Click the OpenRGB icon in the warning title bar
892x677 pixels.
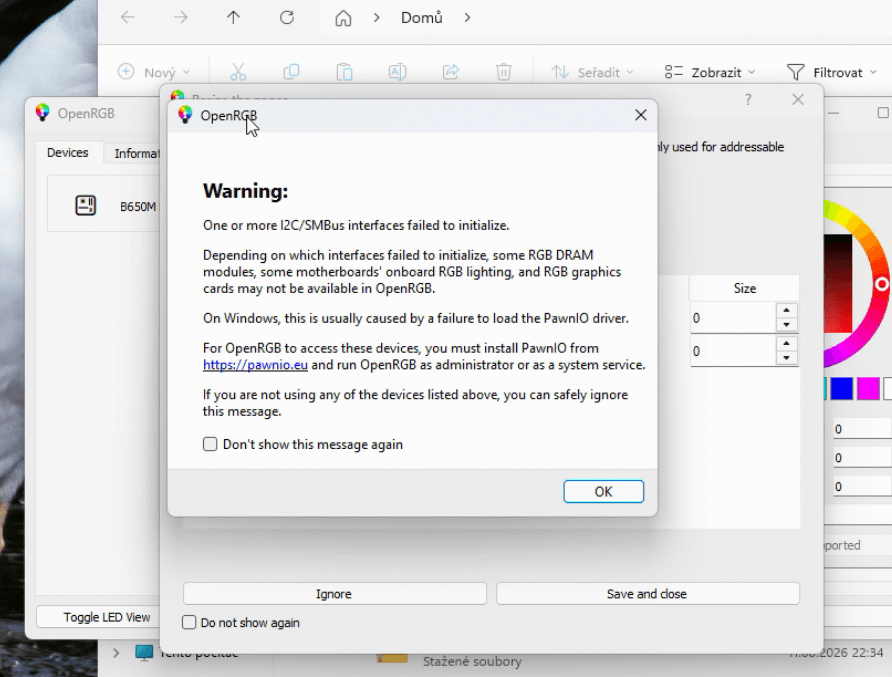click(x=185, y=114)
